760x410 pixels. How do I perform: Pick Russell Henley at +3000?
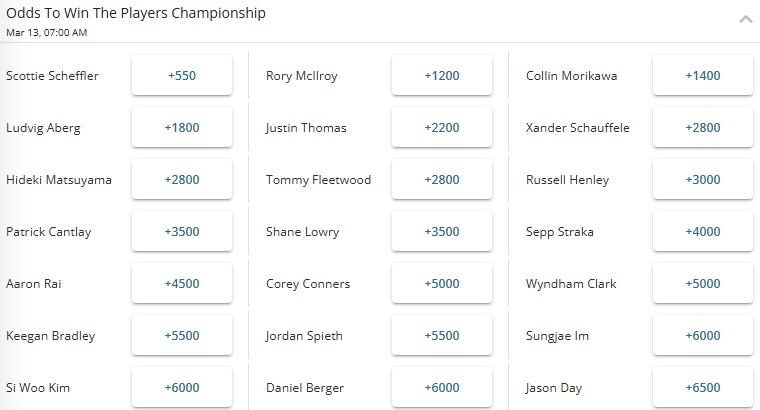tap(702, 180)
